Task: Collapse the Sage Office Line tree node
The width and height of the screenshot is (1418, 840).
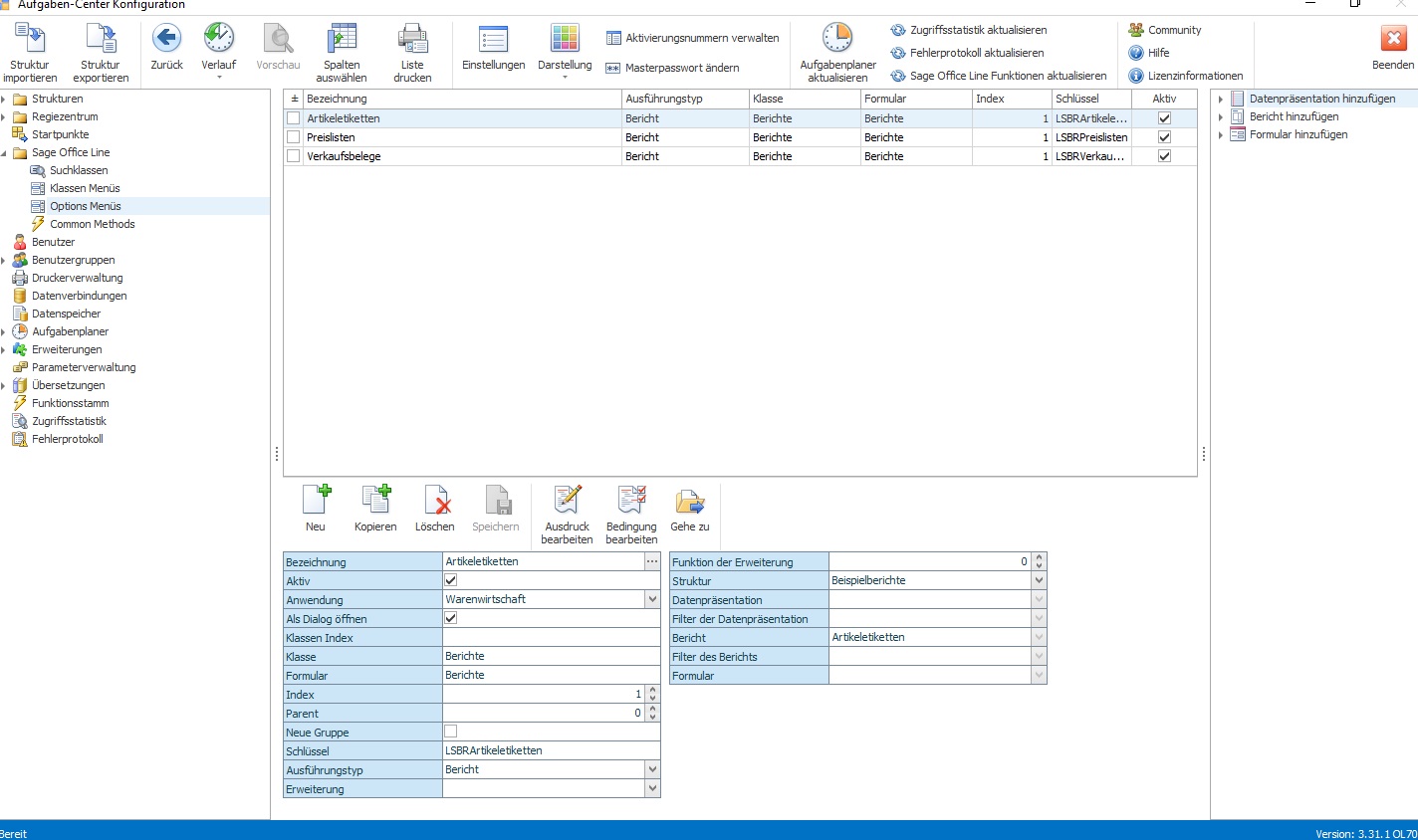Action: pos(4,153)
